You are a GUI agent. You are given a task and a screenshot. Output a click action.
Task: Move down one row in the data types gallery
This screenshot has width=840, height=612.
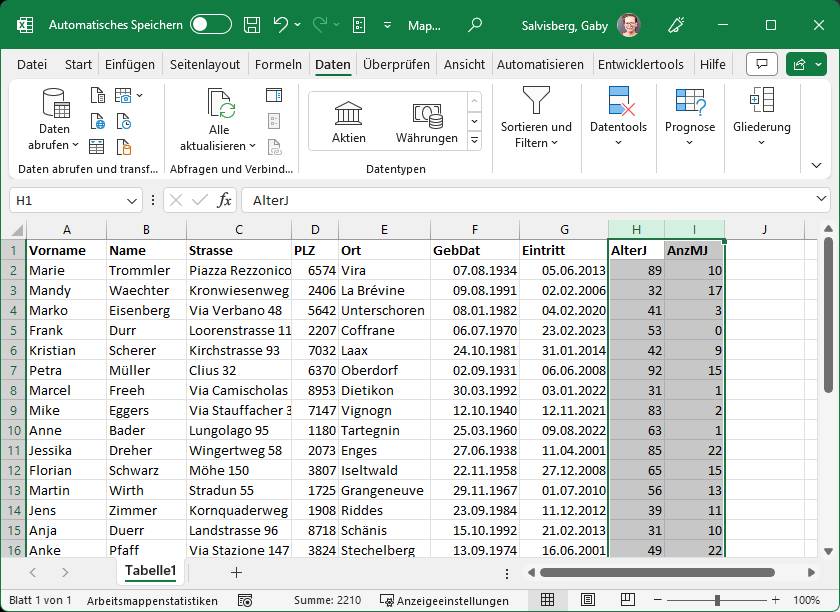[x=474, y=121]
